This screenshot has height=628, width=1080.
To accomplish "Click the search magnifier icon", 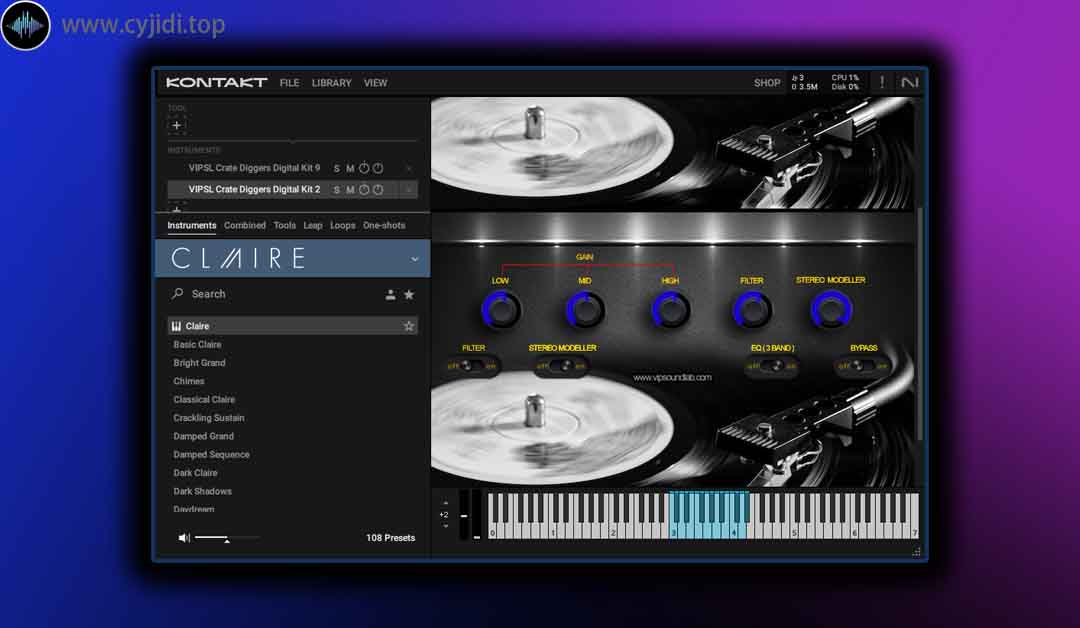I will pyautogui.click(x=178, y=293).
